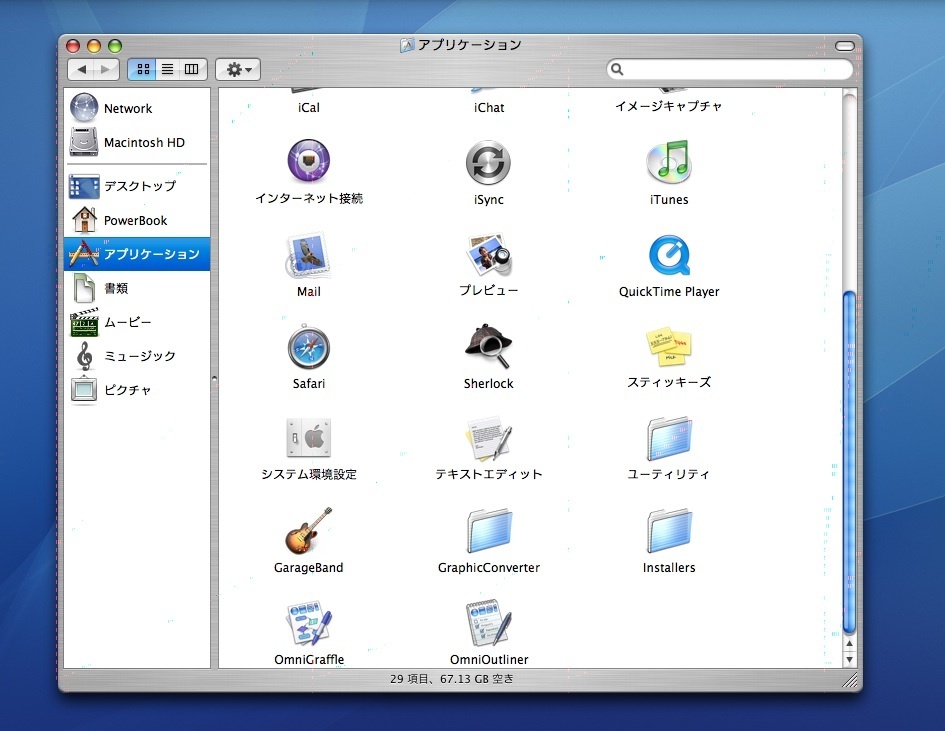The width and height of the screenshot is (945, 731).
Task: Select Macintosh HD in the sidebar
Action: point(137,142)
